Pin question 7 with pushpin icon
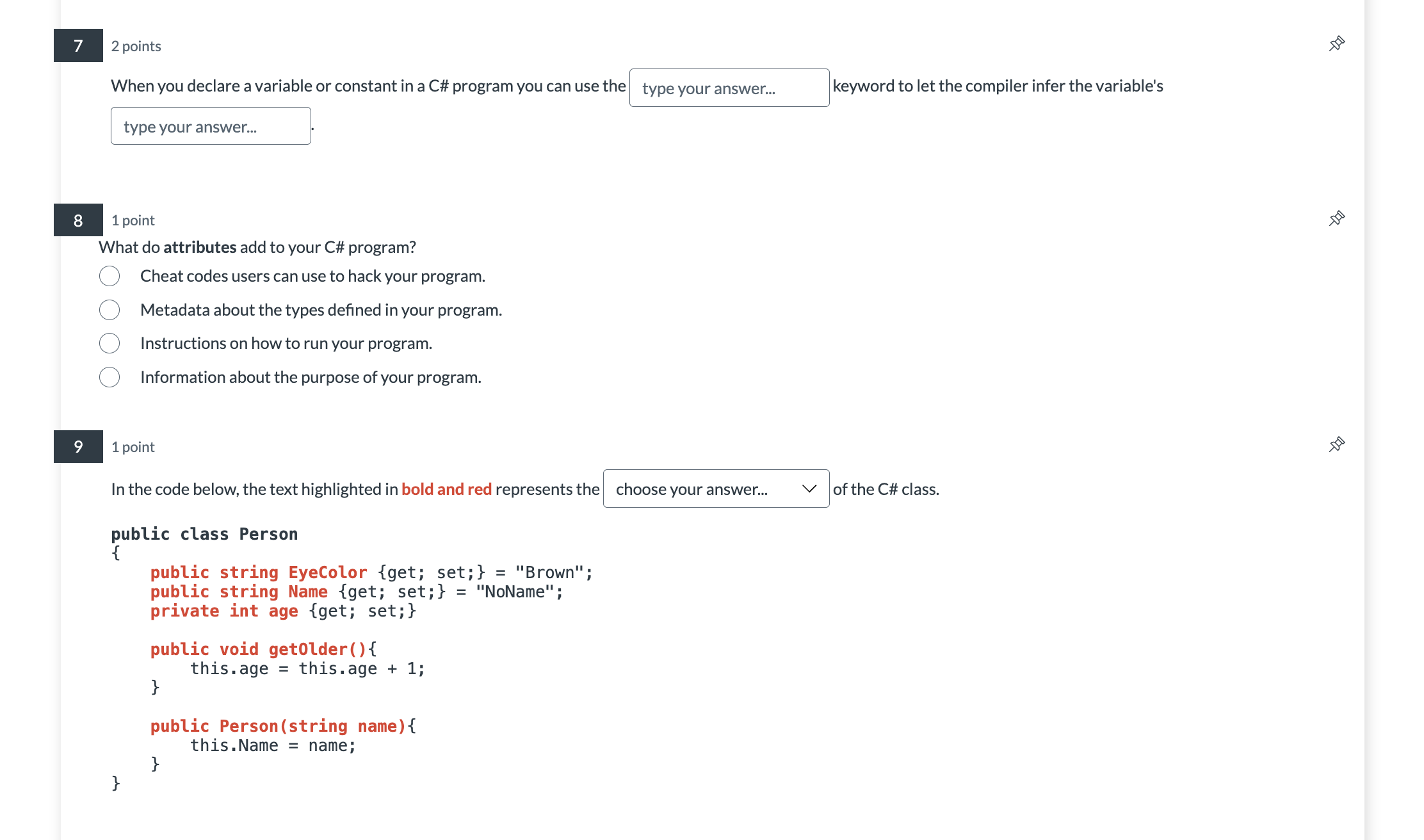This screenshot has height=840, width=1424. pyautogui.click(x=1336, y=44)
